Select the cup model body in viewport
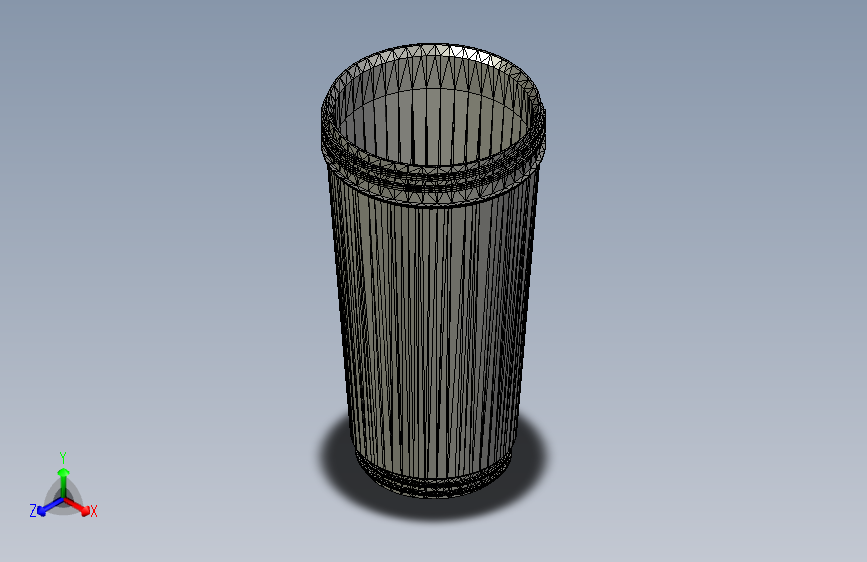The width and height of the screenshot is (867, 562). click(x=433, y=271)
